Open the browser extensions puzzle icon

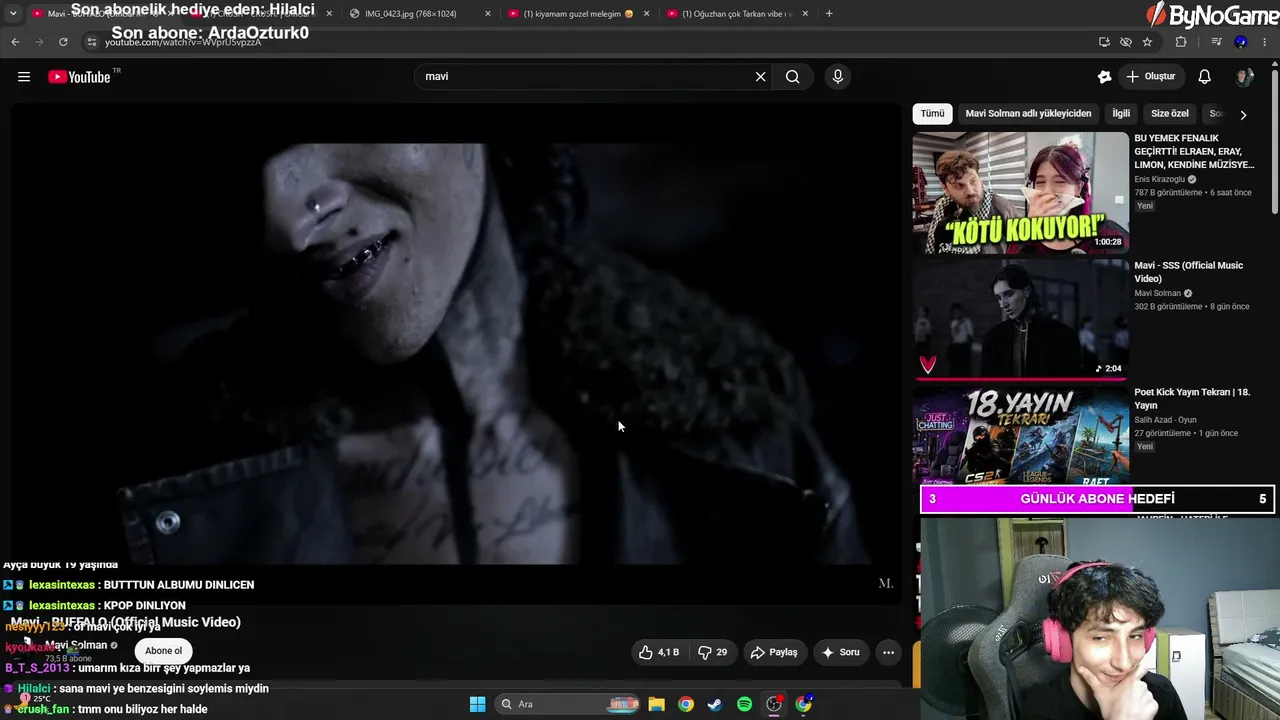1181,42
